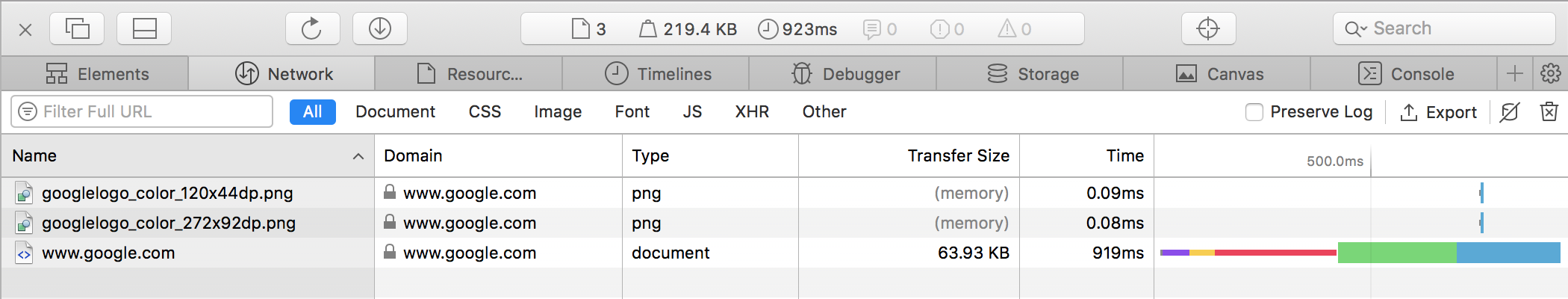Click the Export button
This screenshot has width=1568, height=299.
point(1438,112)
